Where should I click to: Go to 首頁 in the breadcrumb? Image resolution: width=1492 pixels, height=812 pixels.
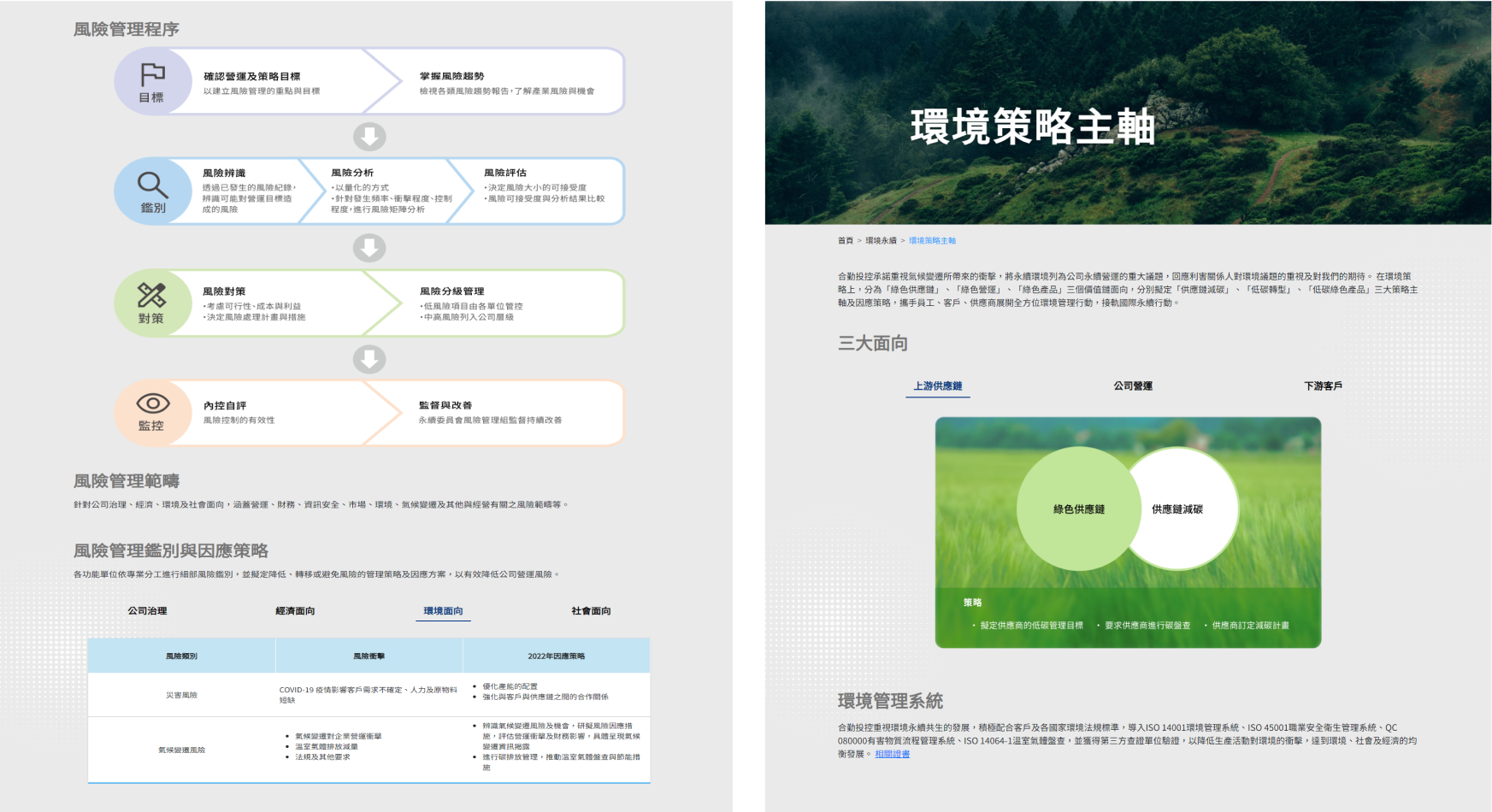[845, 241]
